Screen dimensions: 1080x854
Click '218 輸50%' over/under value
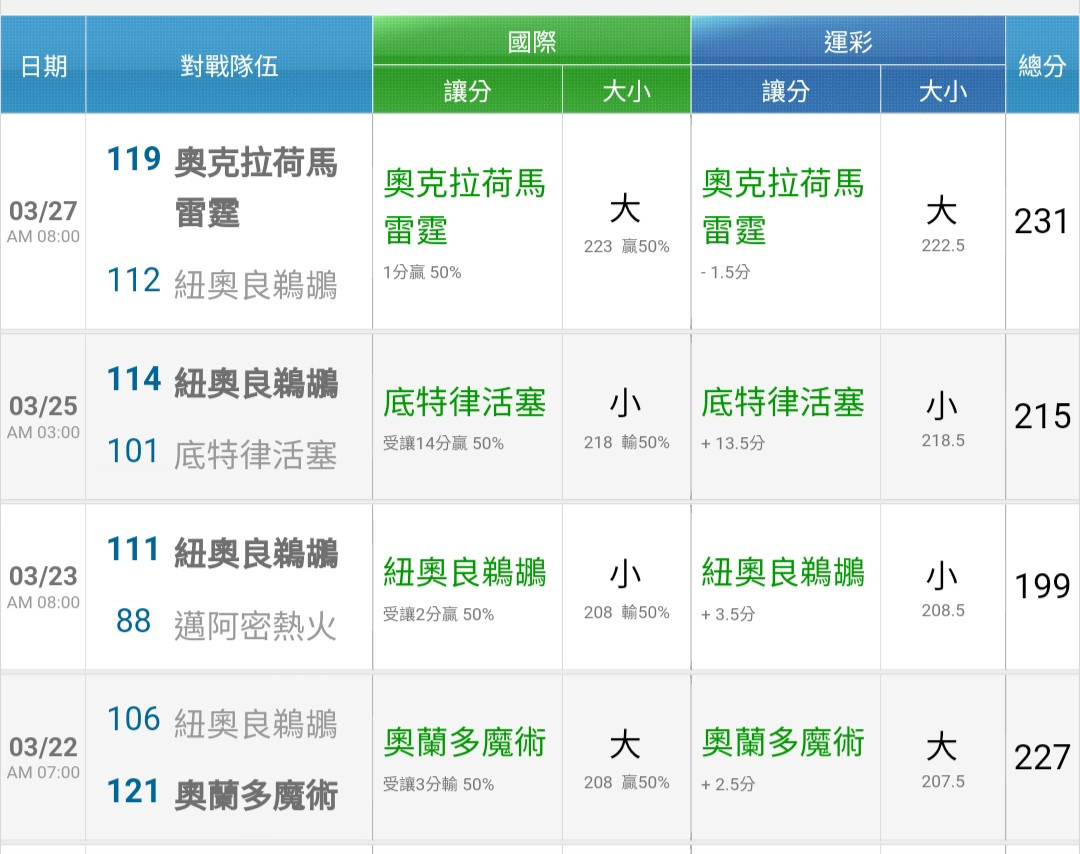click(626, 442)
